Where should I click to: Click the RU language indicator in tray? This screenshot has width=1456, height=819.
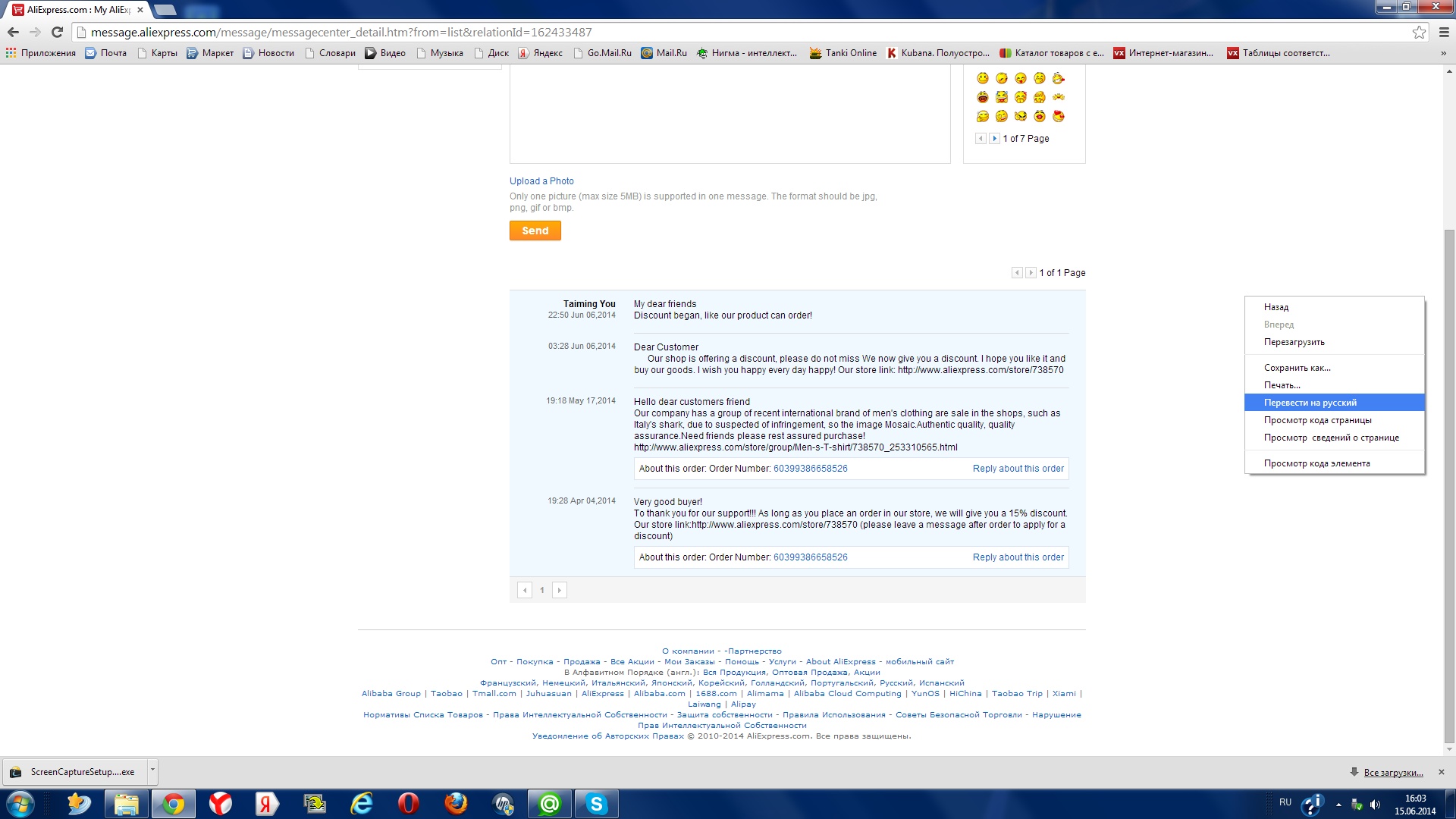point(1285,802)
